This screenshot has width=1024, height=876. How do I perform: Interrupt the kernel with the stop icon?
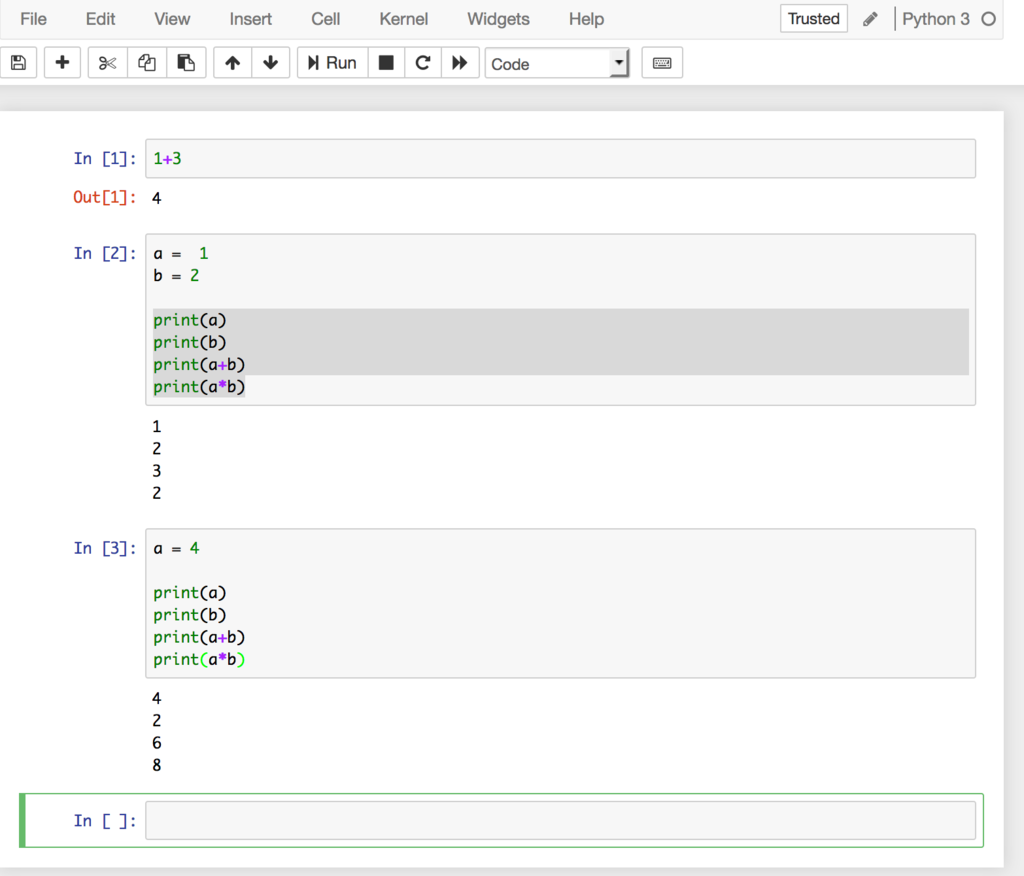tap(386, 62)
